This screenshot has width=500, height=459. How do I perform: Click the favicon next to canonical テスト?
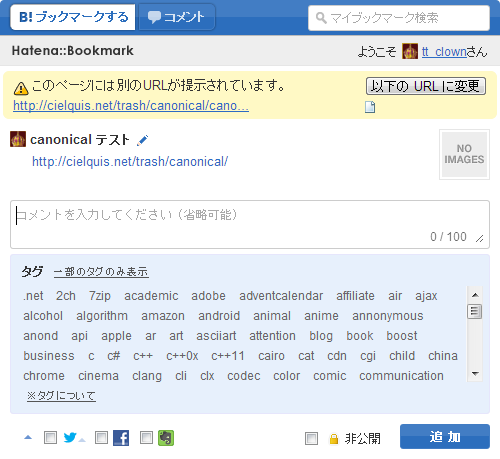coord(18,139)
